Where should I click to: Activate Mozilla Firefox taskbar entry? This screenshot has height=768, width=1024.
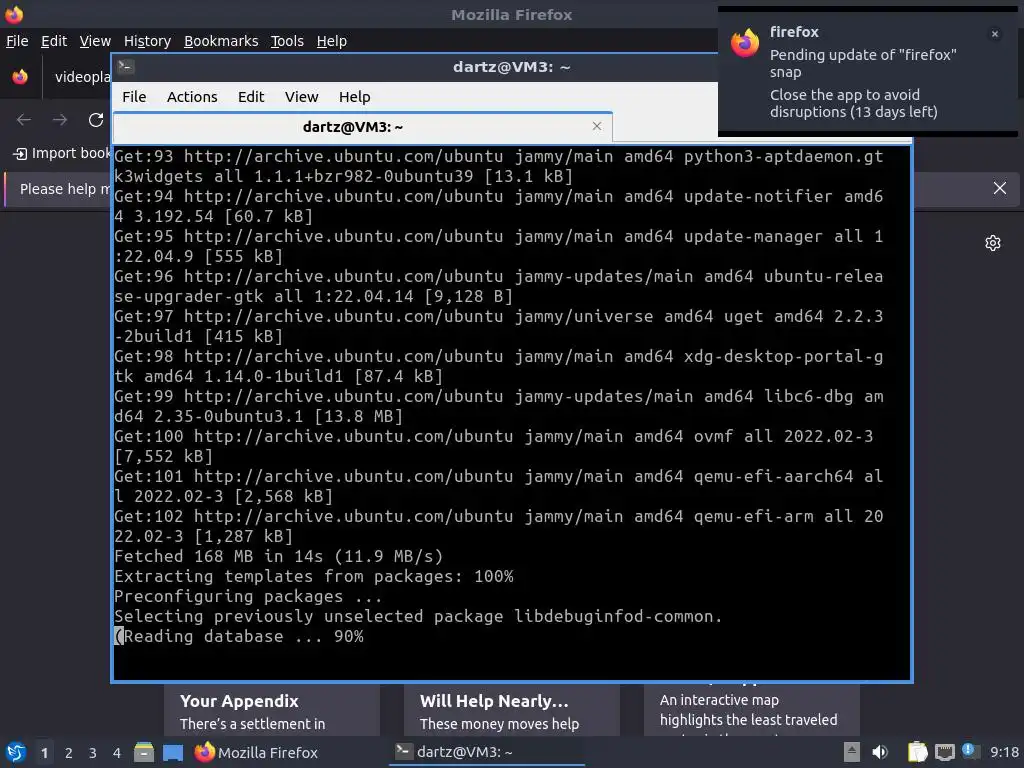coord(256,752)
